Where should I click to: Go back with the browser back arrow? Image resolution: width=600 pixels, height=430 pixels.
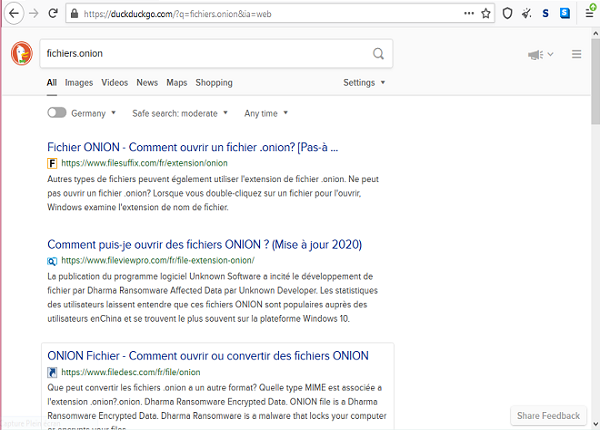point(14,14)
